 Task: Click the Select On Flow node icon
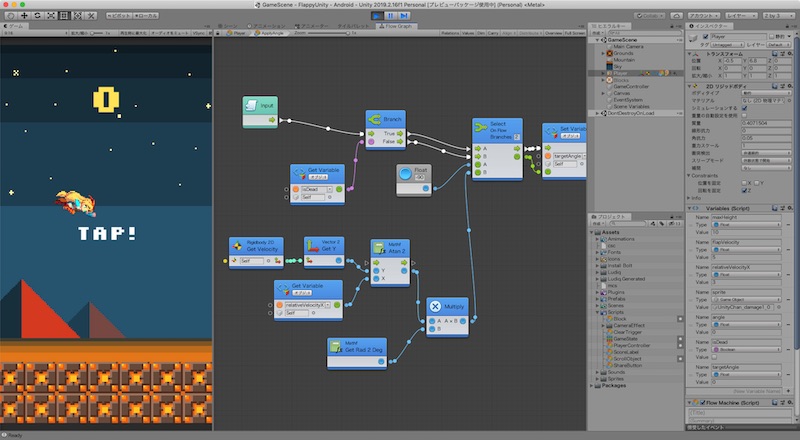[x=481, y=128]
